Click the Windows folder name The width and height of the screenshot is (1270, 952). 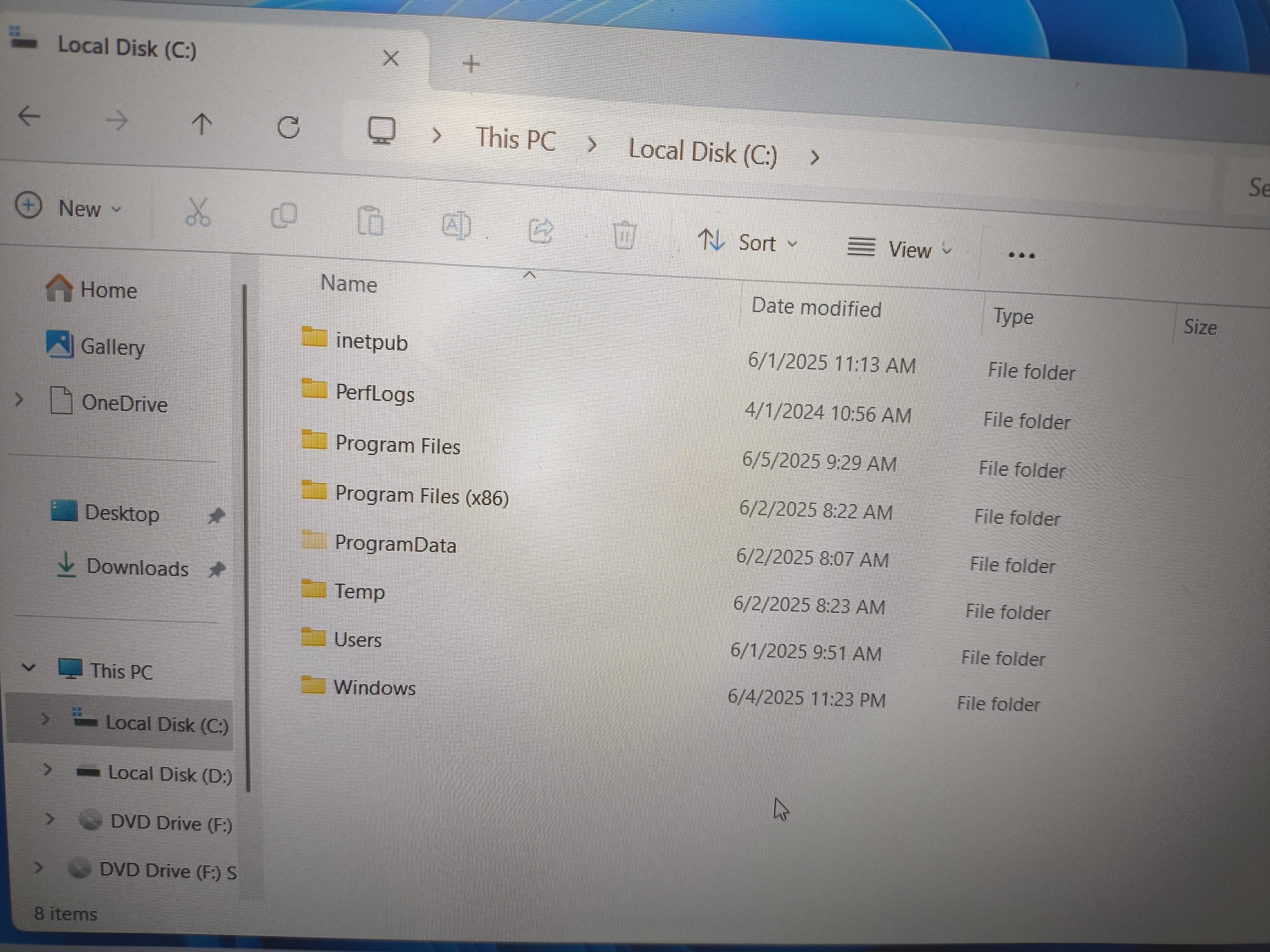(x=375, y=687)
